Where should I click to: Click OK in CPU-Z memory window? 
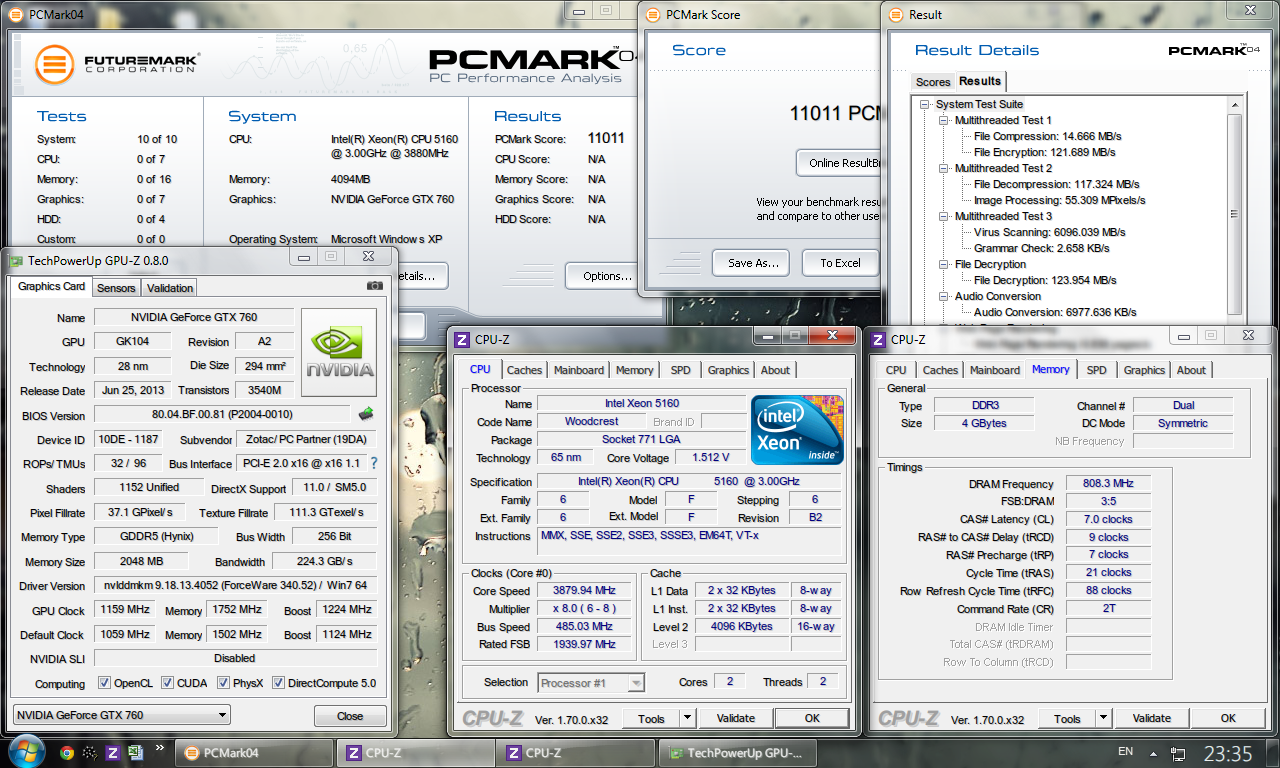point(1228,718)
